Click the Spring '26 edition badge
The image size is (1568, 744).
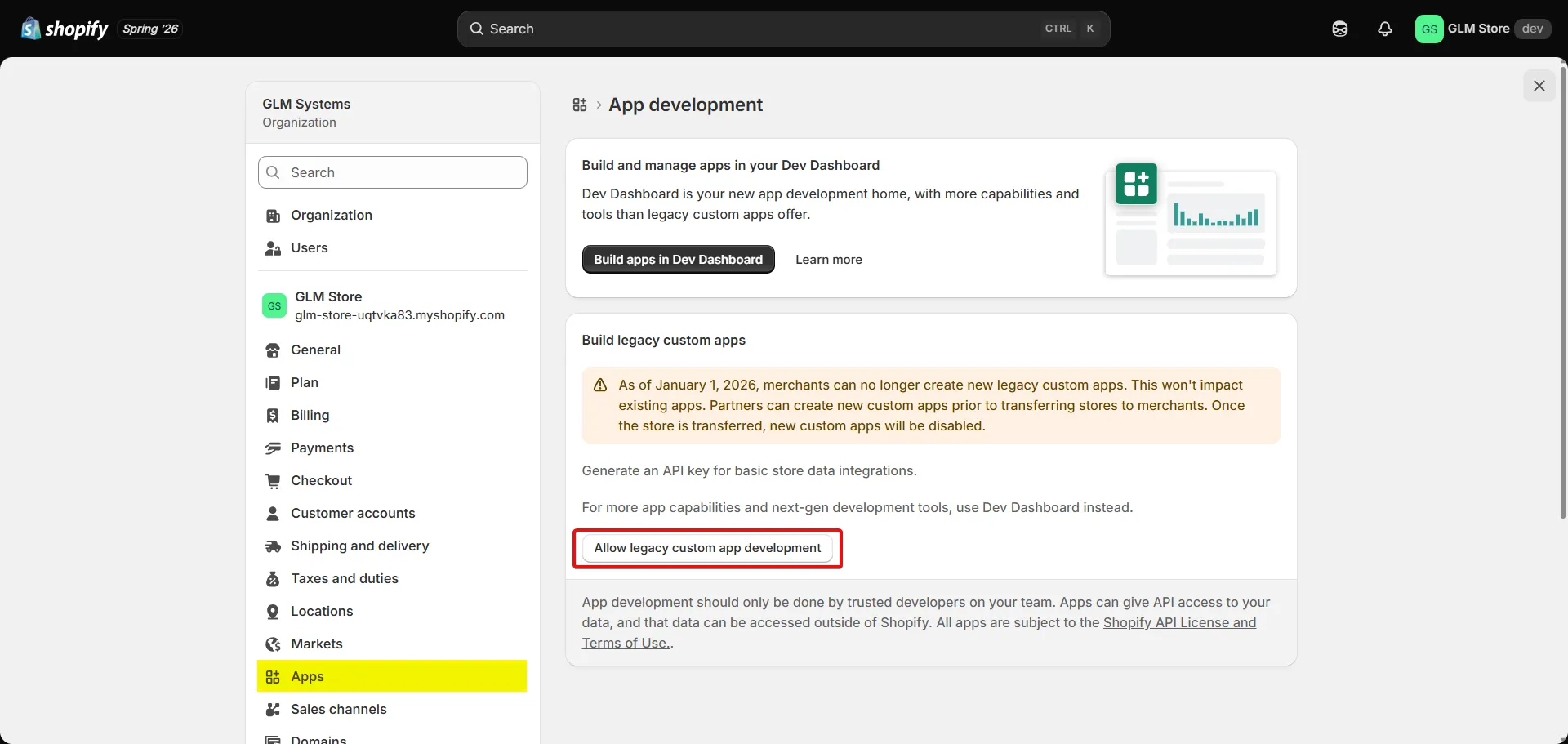[150, 29]
